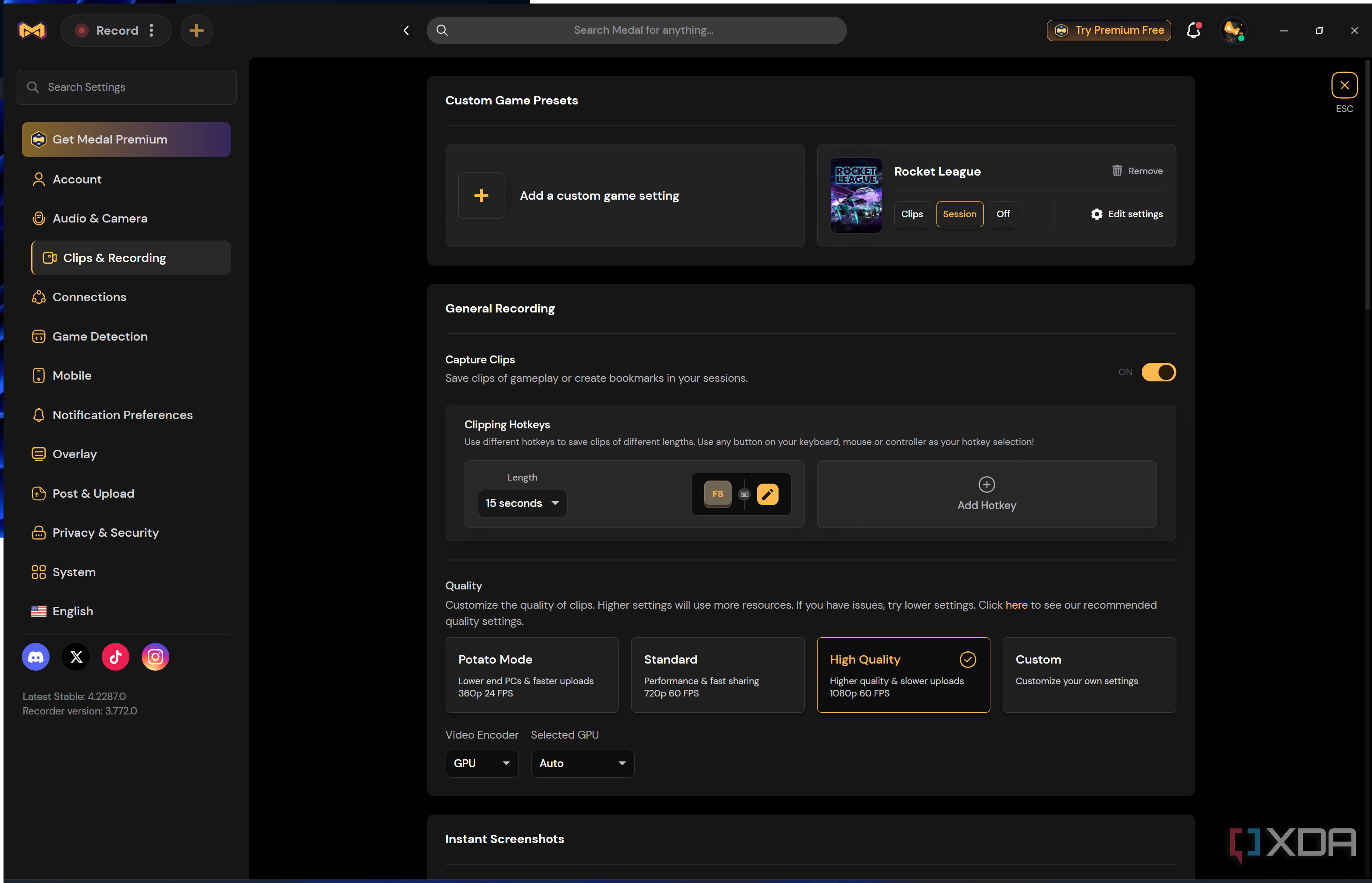Image resolution: width=1372 pixels, height=883 pixels.
Task: Click the Rocket League cover thumbnail
Action: 856,196
